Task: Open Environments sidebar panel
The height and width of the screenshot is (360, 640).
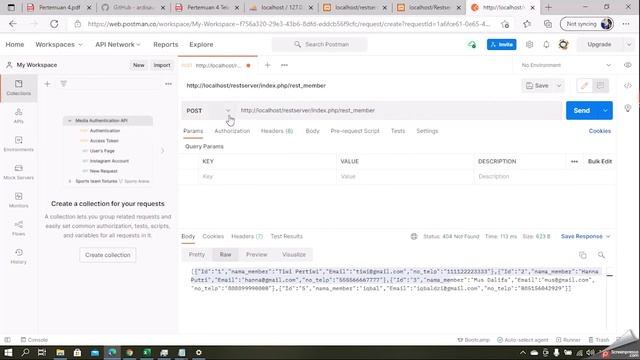Action: point(18,144)
